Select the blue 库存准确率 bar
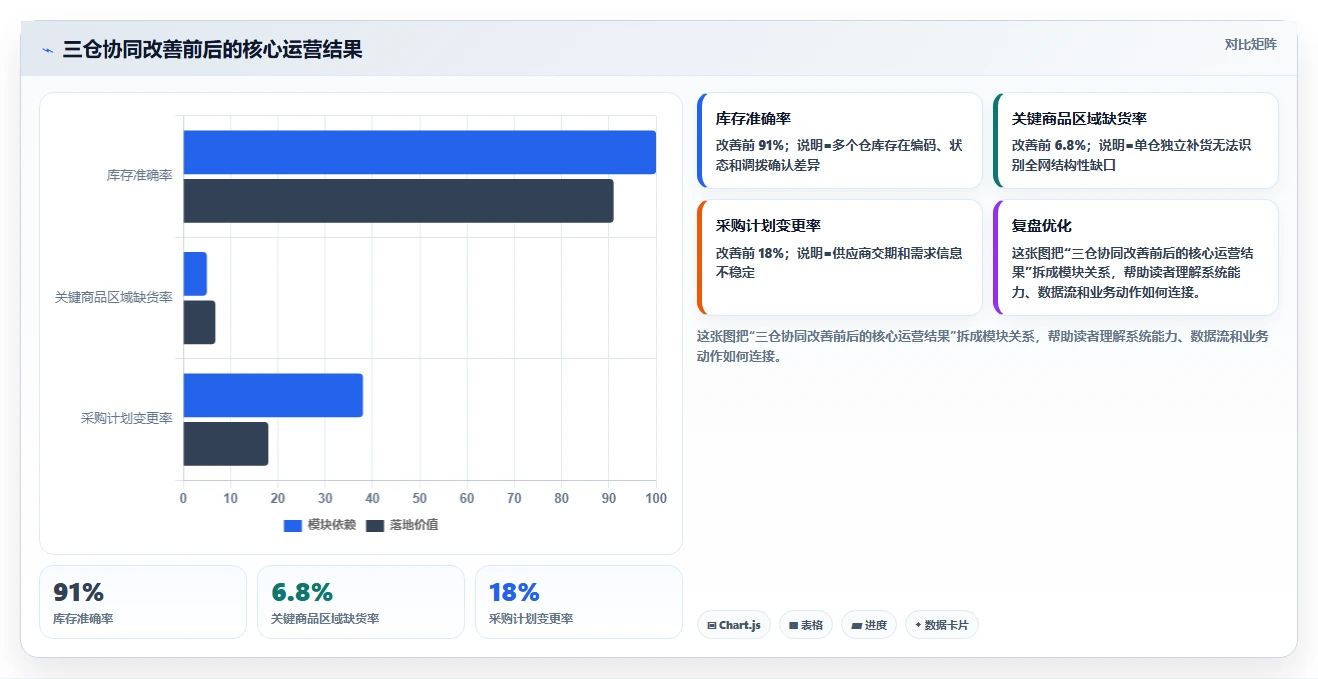 419,152
